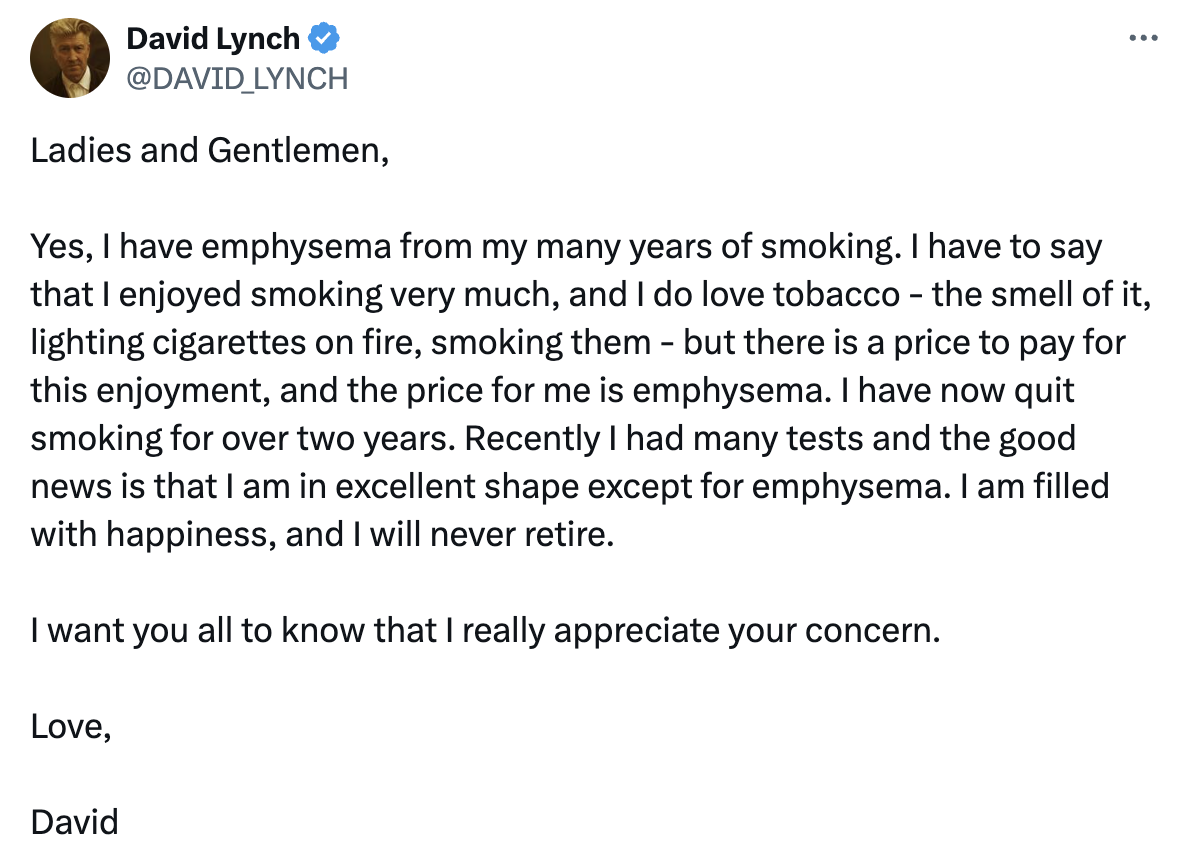Click the phrase "lighting cigarettes on fire"

click(x=226, y=342)
